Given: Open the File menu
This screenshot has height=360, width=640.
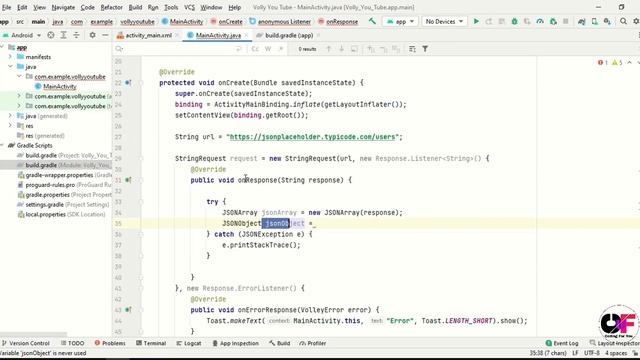Looking at the screenshot, I should (x=7, y=7).
